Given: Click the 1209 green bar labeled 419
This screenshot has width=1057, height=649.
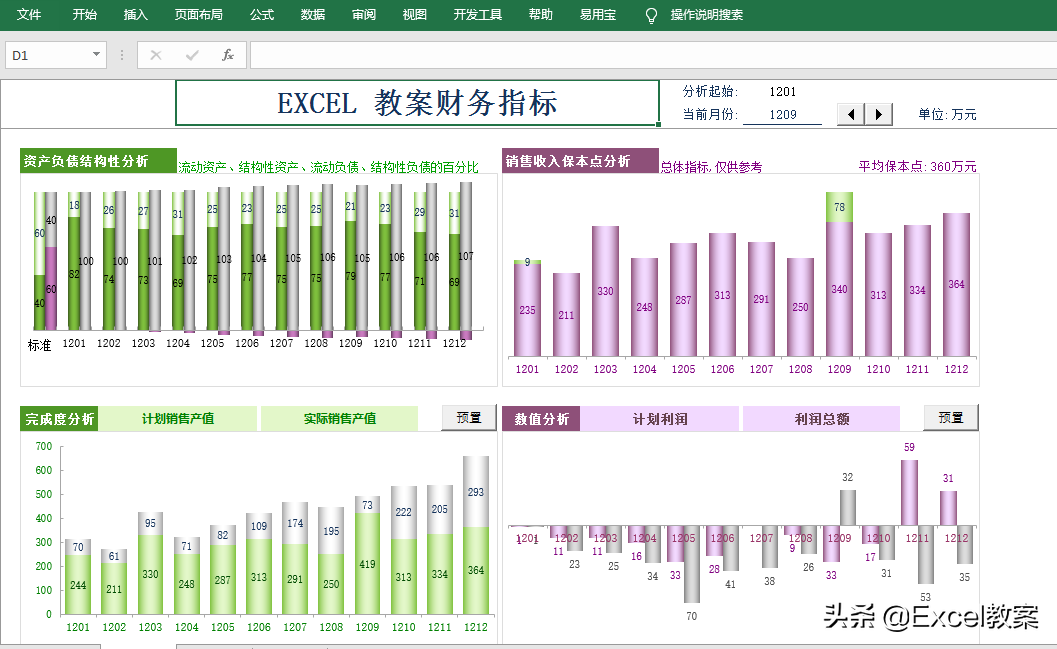Looking at the screenshot, I should (x=367, y=564).
